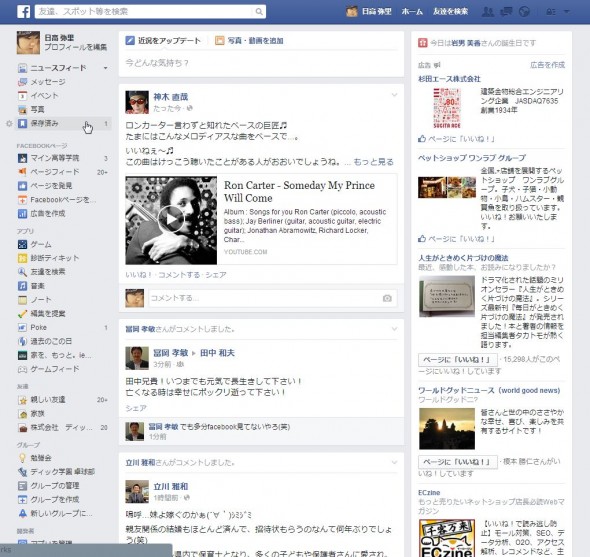The height and width of the screenshot is (557, 590).
Task: Open messages icon in top bar
Action: (x=506, y=12)
